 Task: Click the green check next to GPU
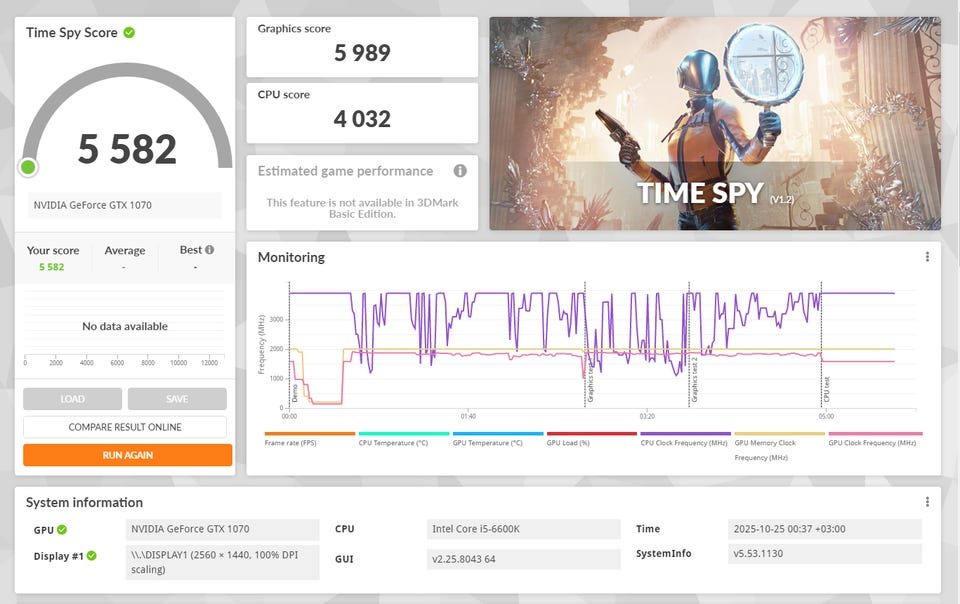point(62,530)
